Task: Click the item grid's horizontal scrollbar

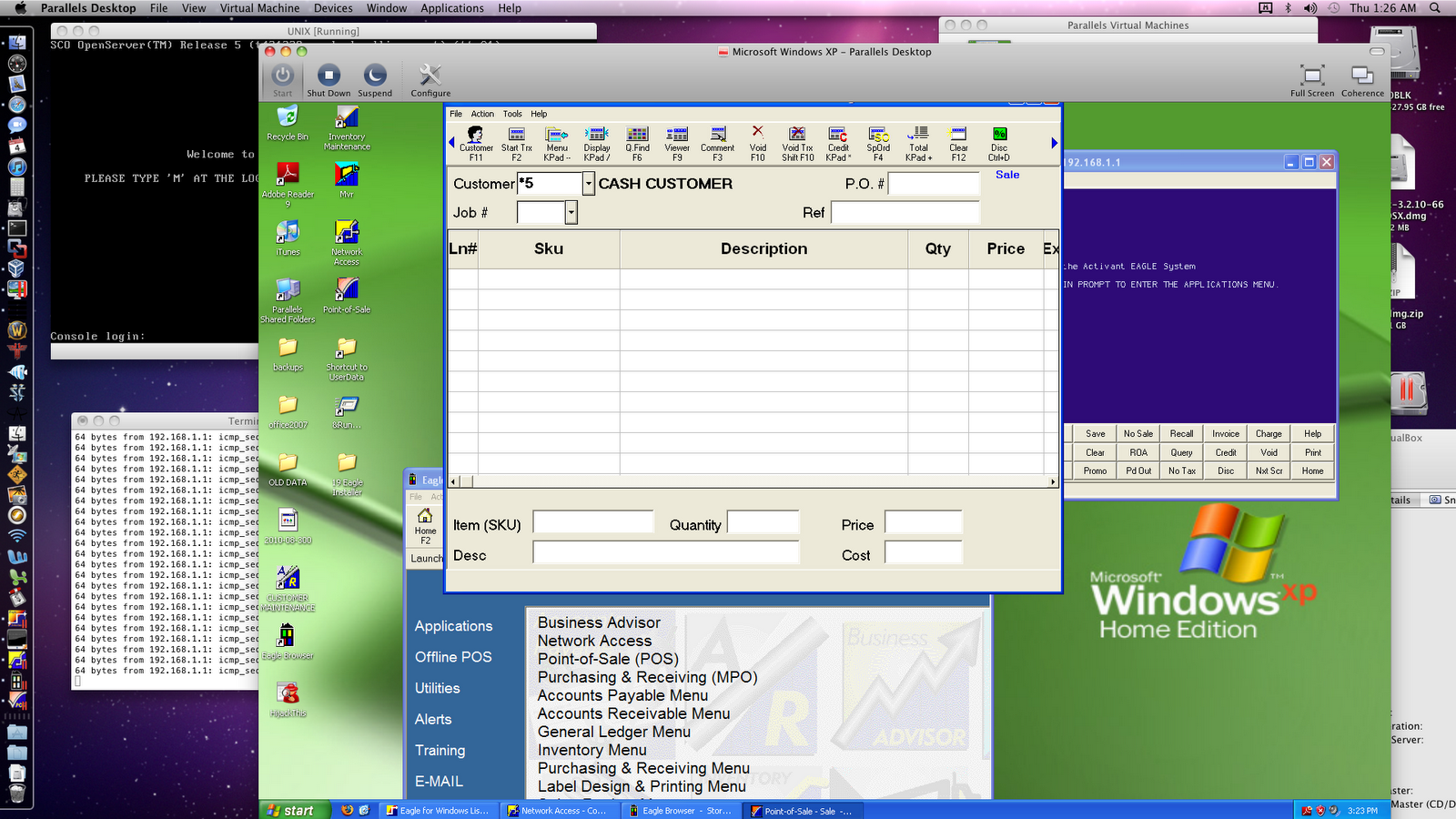Action: (753, 481)
